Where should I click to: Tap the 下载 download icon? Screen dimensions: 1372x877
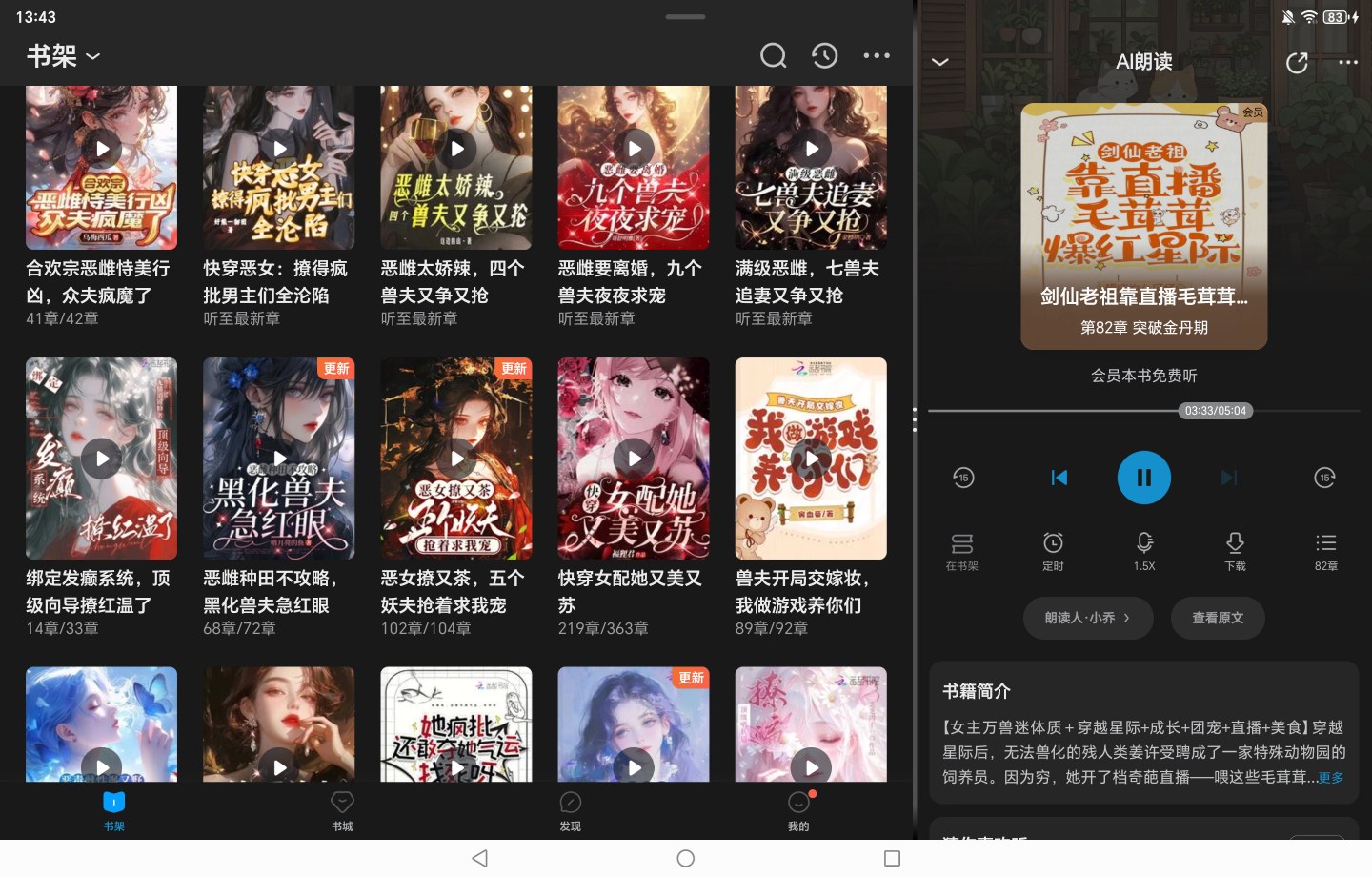pos(1235,551)
